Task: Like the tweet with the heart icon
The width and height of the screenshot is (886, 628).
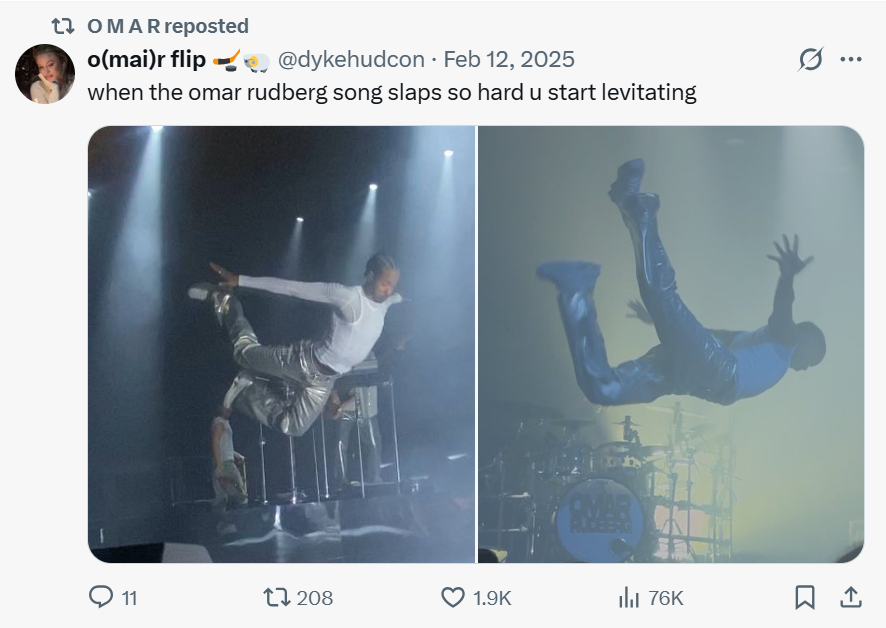Action: pos(453,597)
